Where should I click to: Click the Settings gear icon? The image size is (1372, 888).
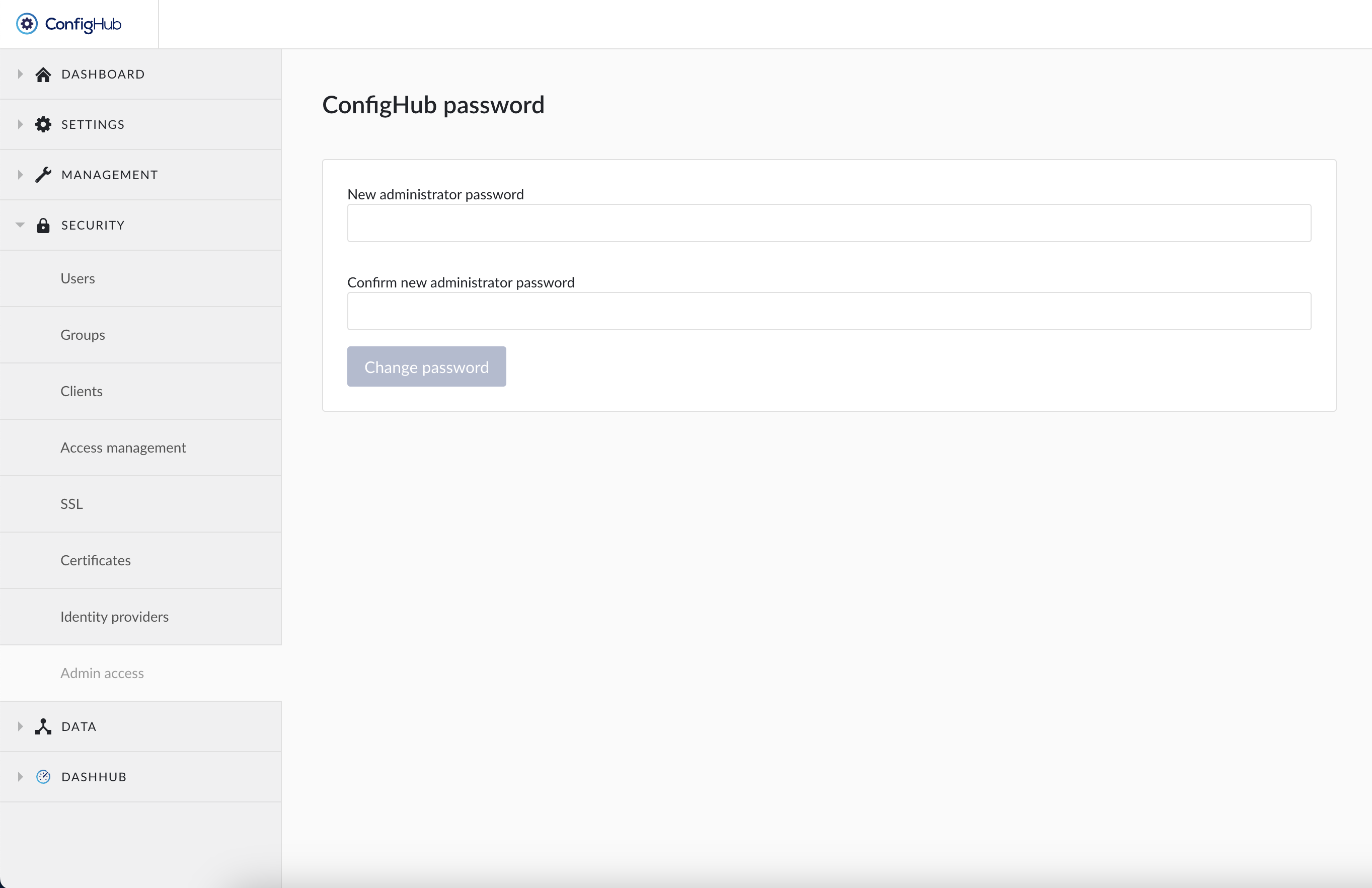tap(43, 124)
